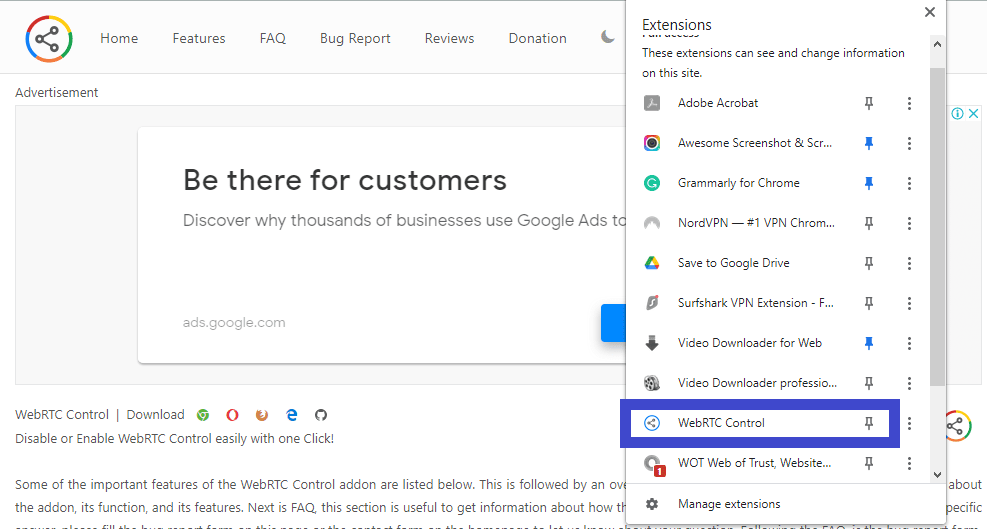Pin the WebRTC Control extension
987x529 pixels.
pos(869,423)
